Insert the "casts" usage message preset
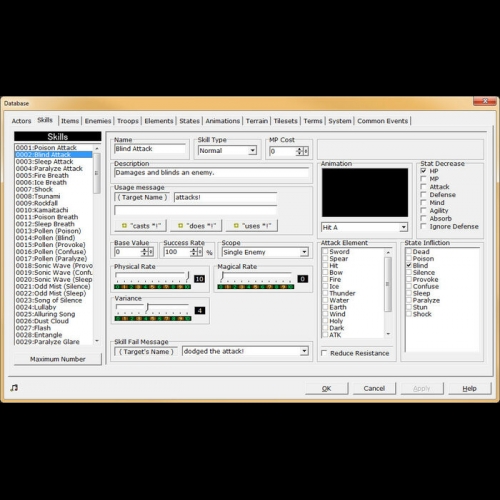The width and height of the screenshot is (500, 500). click(x=140, y=226)
